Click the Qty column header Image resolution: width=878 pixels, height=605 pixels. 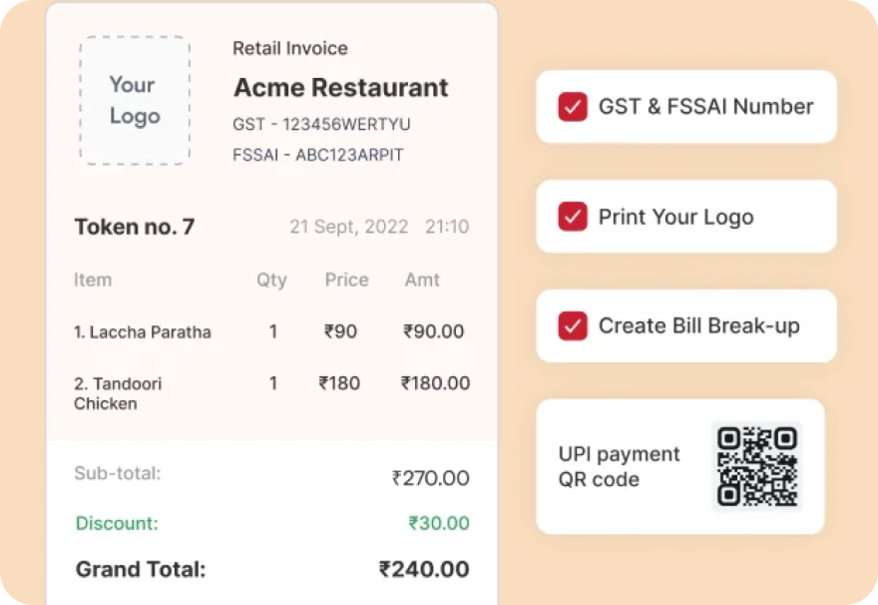(272, 280)
